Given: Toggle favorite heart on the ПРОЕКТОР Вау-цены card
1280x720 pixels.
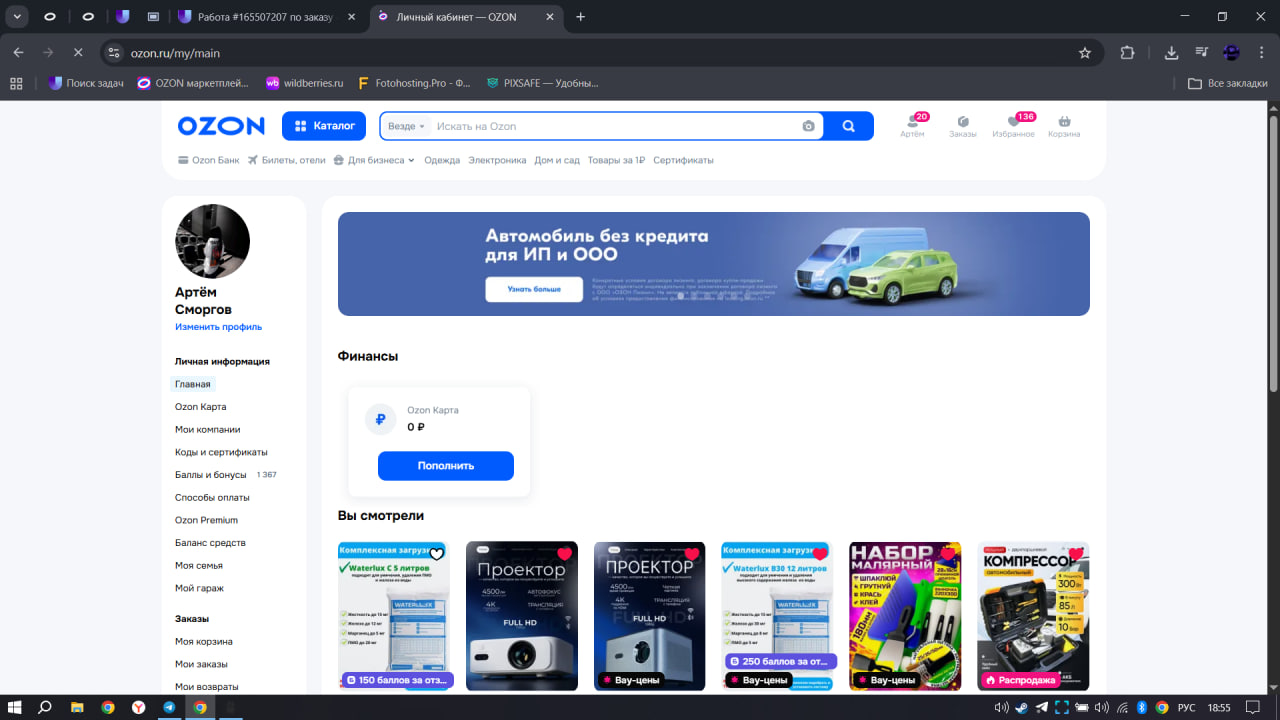Looking at the screenshot, I should click(692, 554).
